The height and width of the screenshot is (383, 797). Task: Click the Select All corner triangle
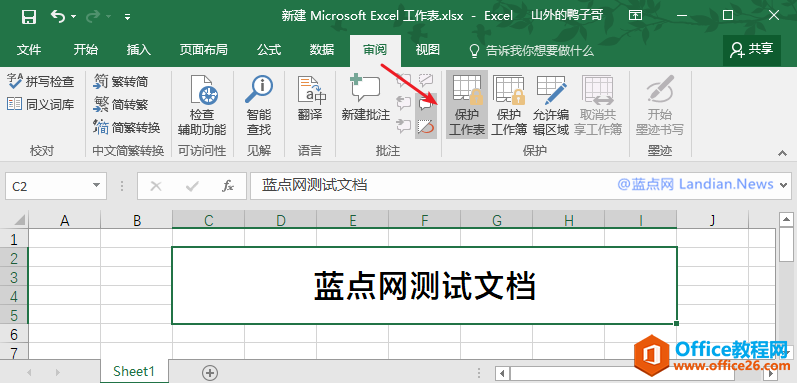point(18,220)
